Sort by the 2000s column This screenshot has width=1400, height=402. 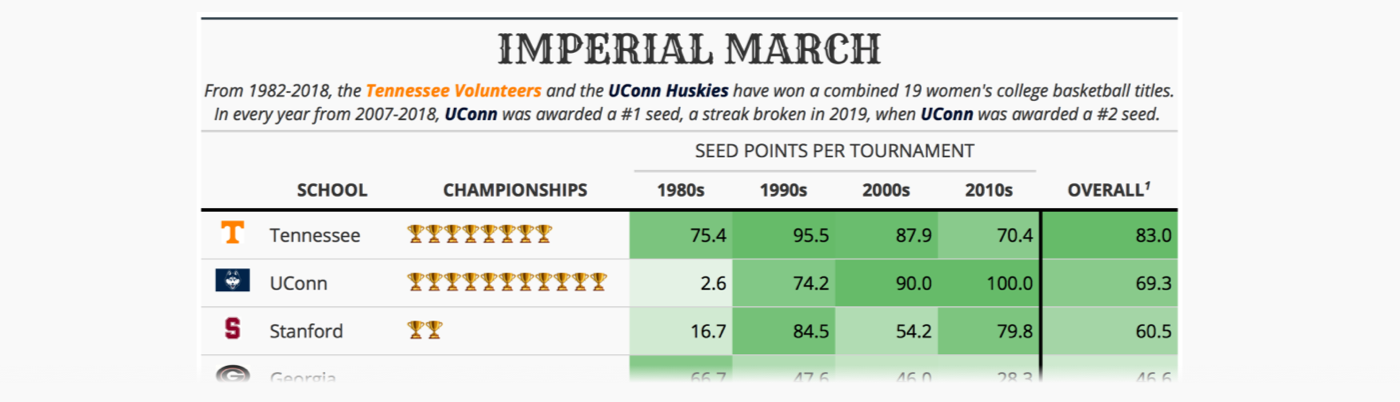[886, 190]
